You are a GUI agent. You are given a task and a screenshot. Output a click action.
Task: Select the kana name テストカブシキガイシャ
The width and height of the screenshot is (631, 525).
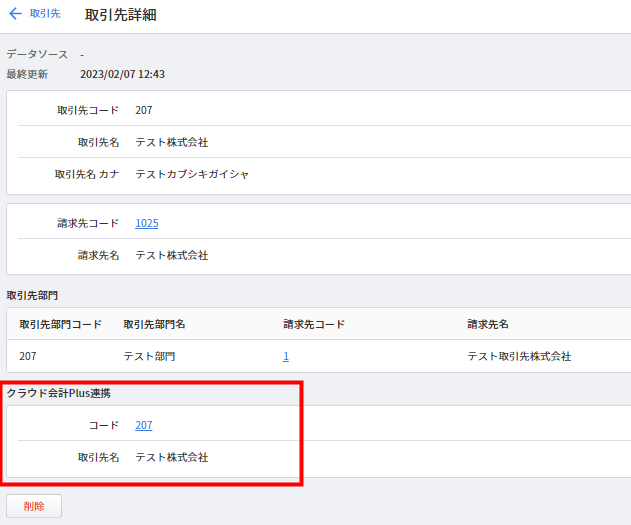point(192,175)
